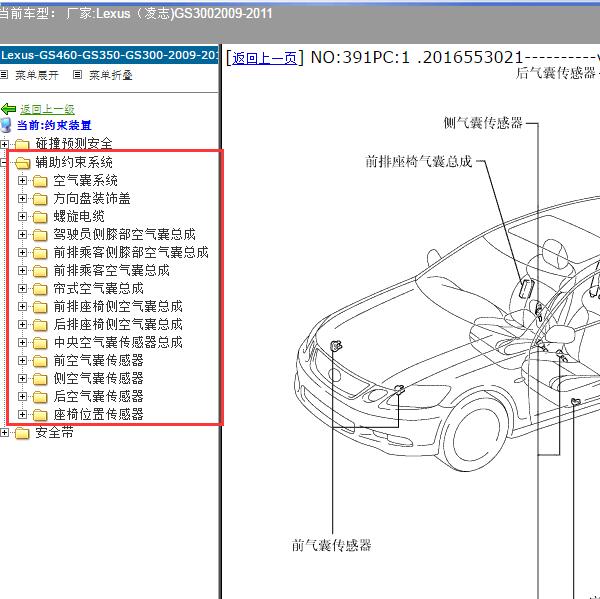The width and height of the screenshot is (600, 599).
Task: Click 菜单折叠 to collapse all menus
Action: [111, 75]
